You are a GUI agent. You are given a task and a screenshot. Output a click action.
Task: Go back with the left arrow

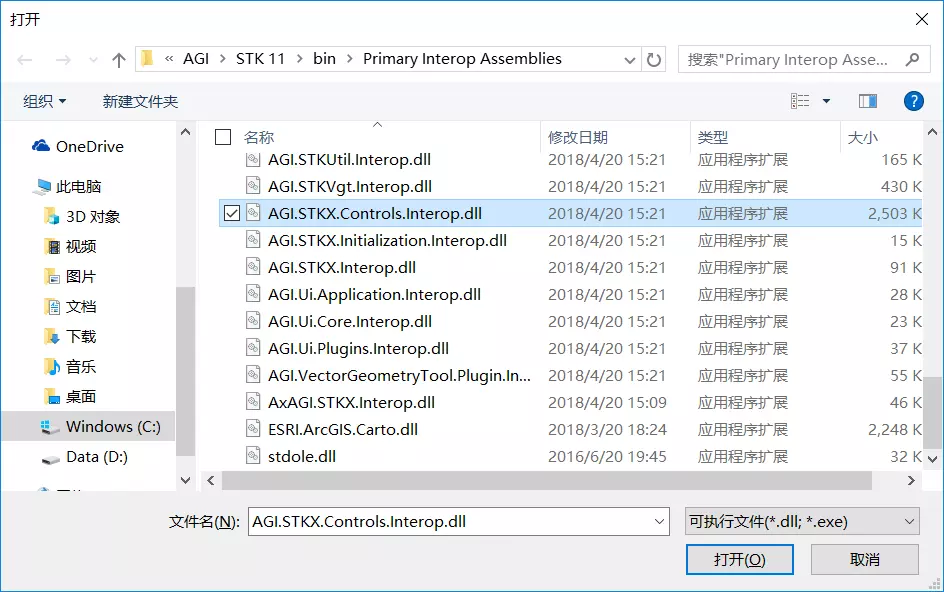point(25,60)
